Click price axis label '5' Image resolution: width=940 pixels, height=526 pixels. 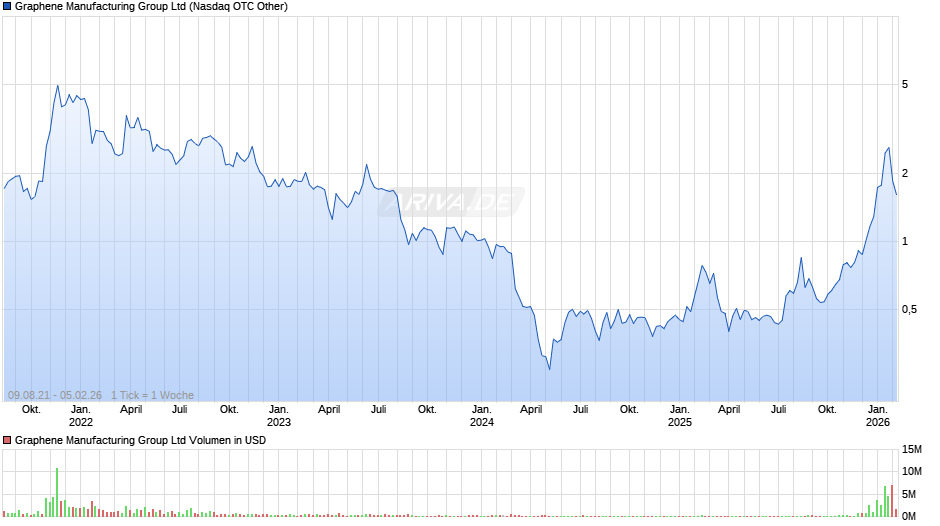coord(905,85)
